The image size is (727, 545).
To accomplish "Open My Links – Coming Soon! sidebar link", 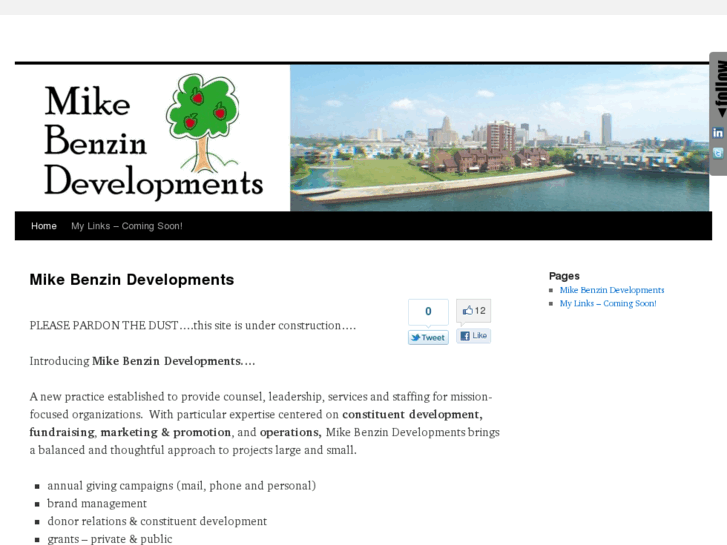I will (x=608, y=303).
